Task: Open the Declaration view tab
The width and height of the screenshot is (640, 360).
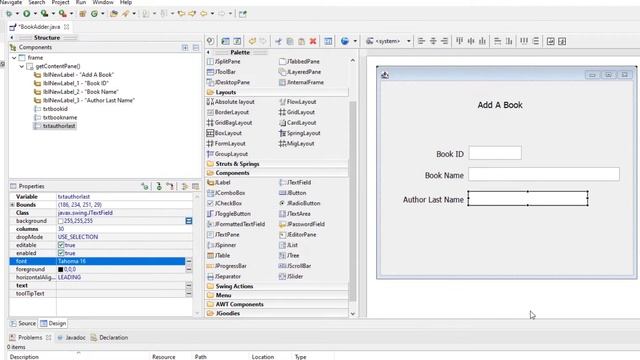Action: point(109,338)
